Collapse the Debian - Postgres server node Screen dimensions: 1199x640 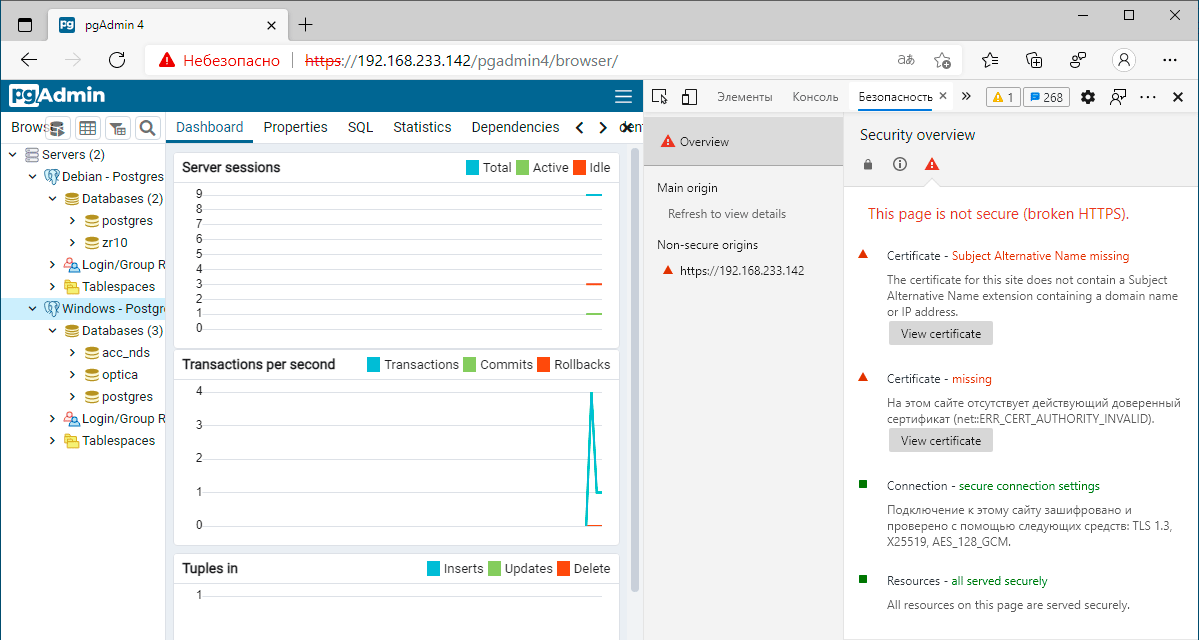[32, 177]
